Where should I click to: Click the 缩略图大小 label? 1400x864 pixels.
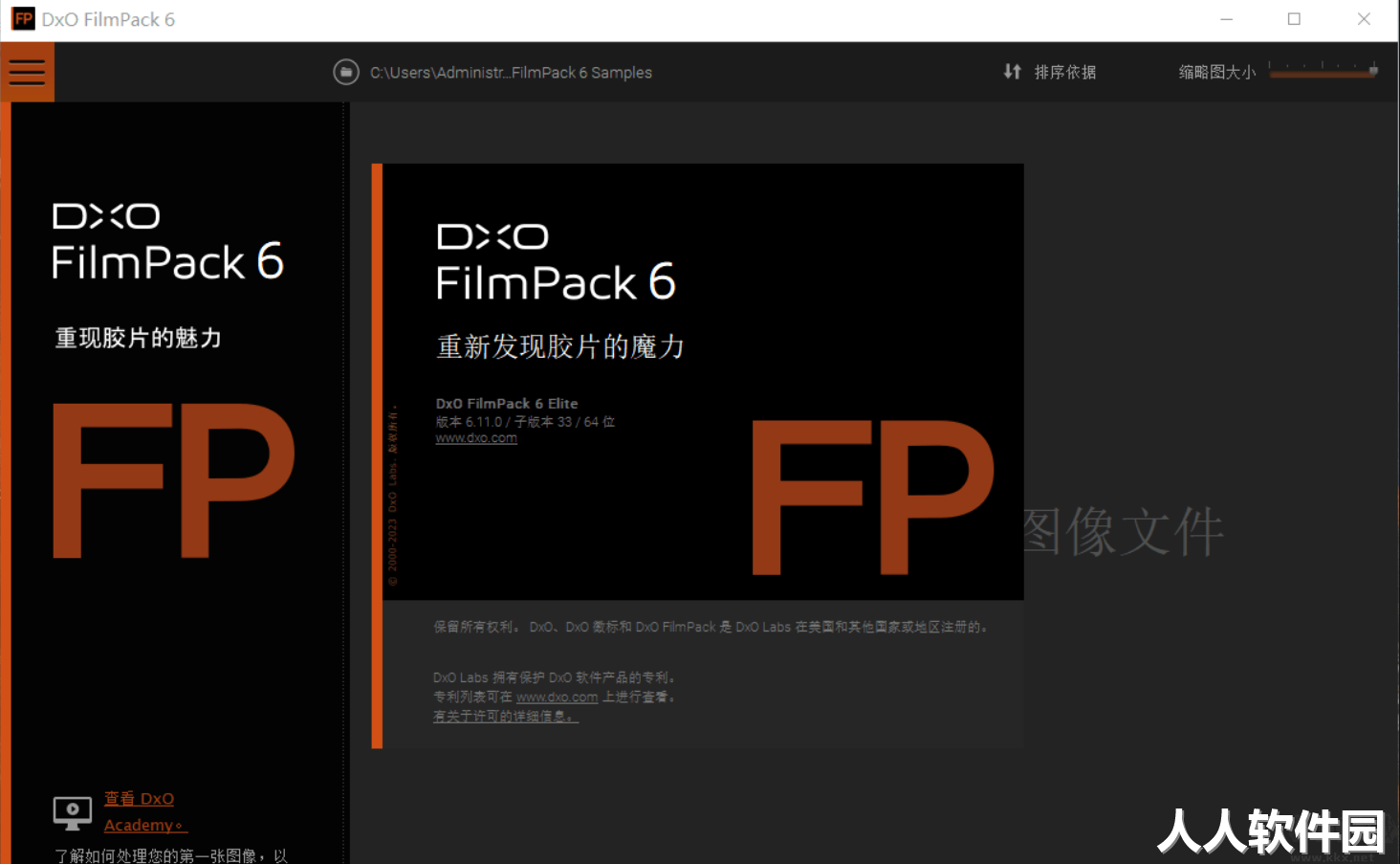1216,73
